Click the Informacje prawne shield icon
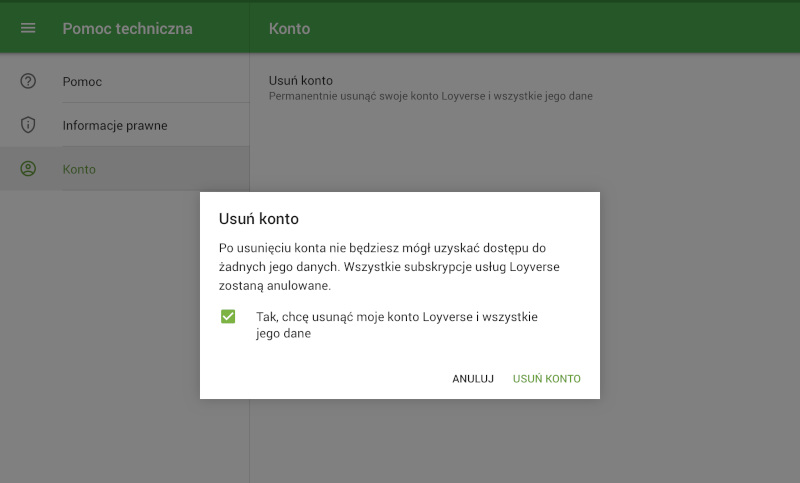Viewport: 800px width, 483px height. (28, 124)
